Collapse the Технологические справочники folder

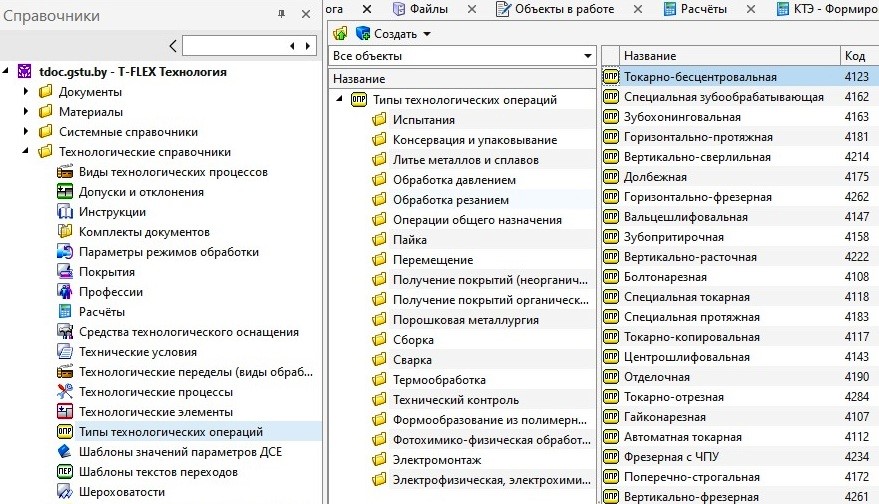[x=26, y=151]
